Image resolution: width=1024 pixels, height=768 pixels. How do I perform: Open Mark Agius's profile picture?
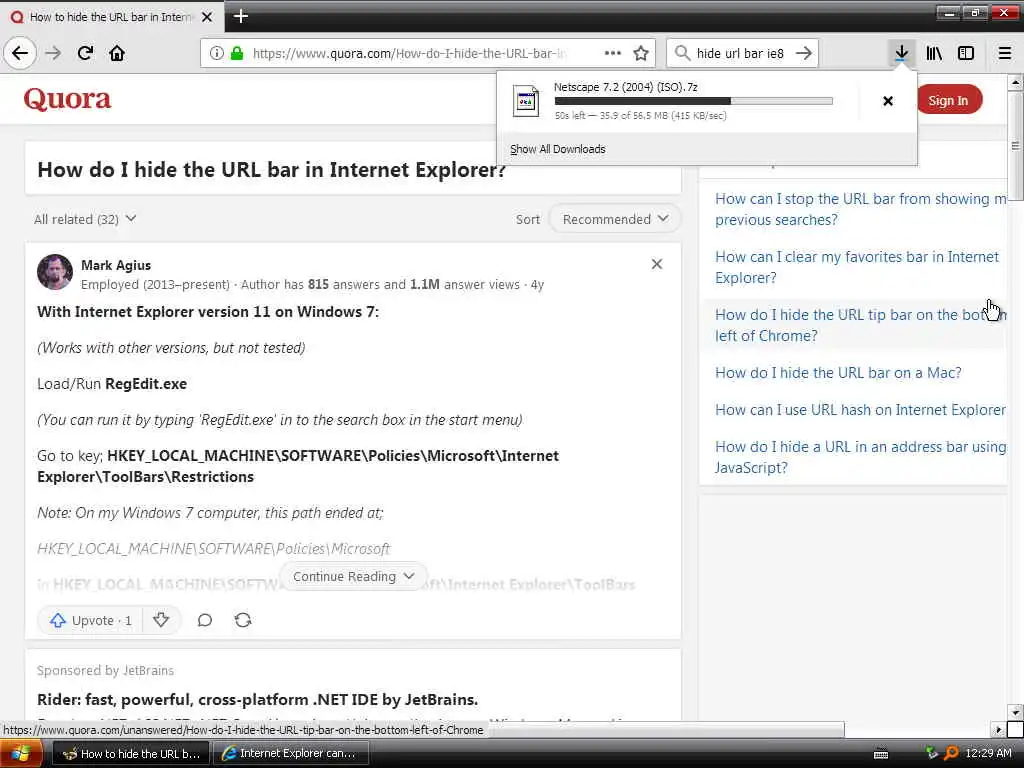[55, 272]
